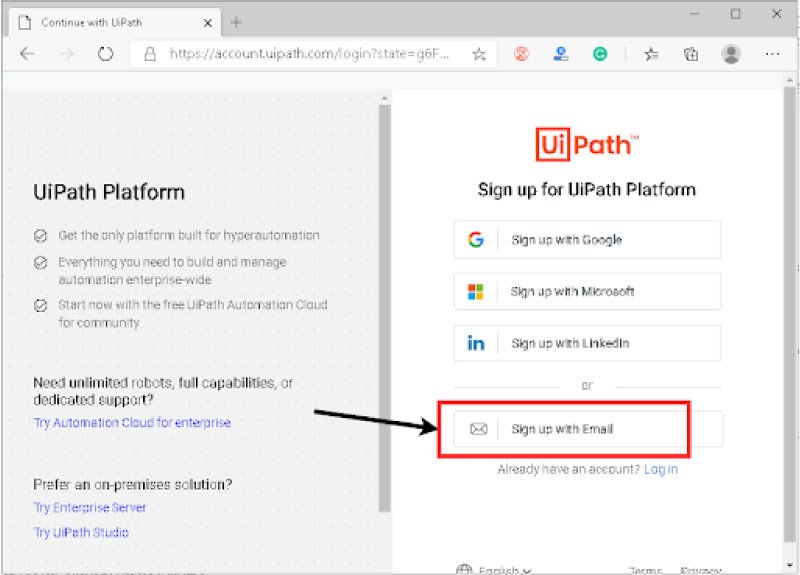Click the padlock site info icon
This screenshot has height=575, width=800.
[150, 54]
